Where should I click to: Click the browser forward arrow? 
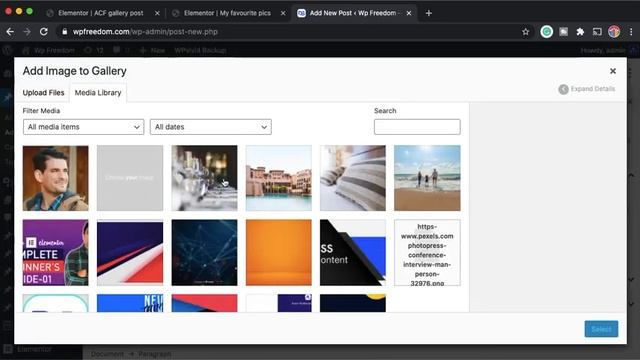pos(27,32)
